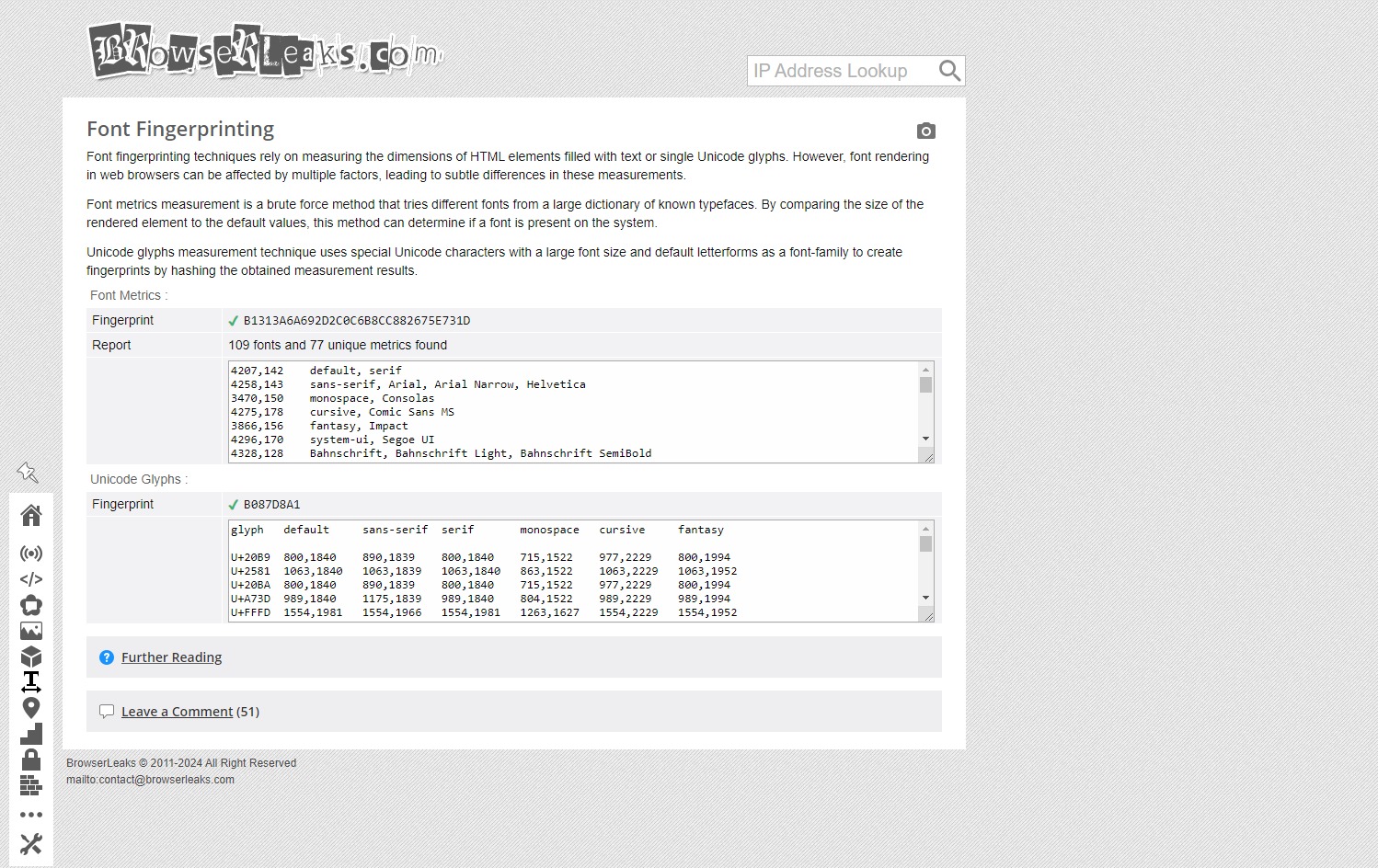Open the Leave a Comment link
This screenshot has width=1378, height=868.
[177, 712]
